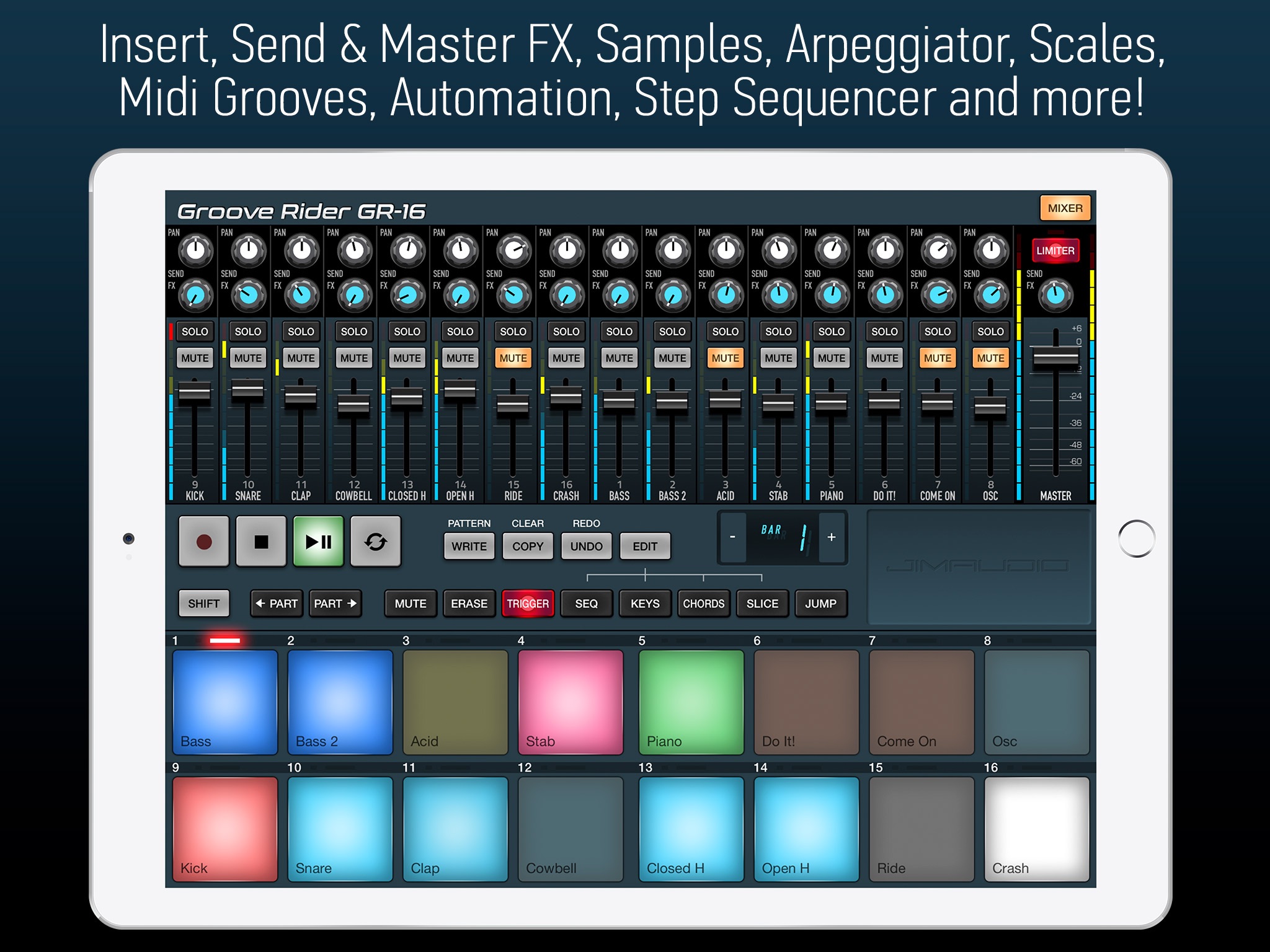Solo the Bass channel
Screen dimensions: 1270x952
pos(619,332)
